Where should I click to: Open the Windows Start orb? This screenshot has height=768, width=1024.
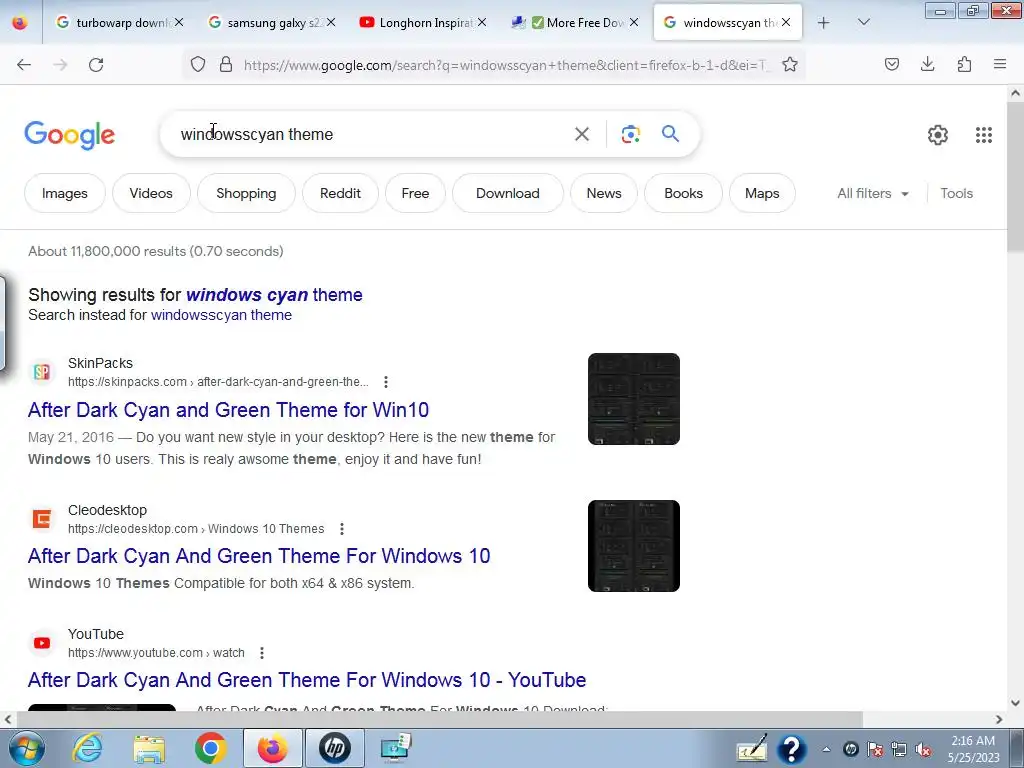pyautogui.click(x=27, y=748)
